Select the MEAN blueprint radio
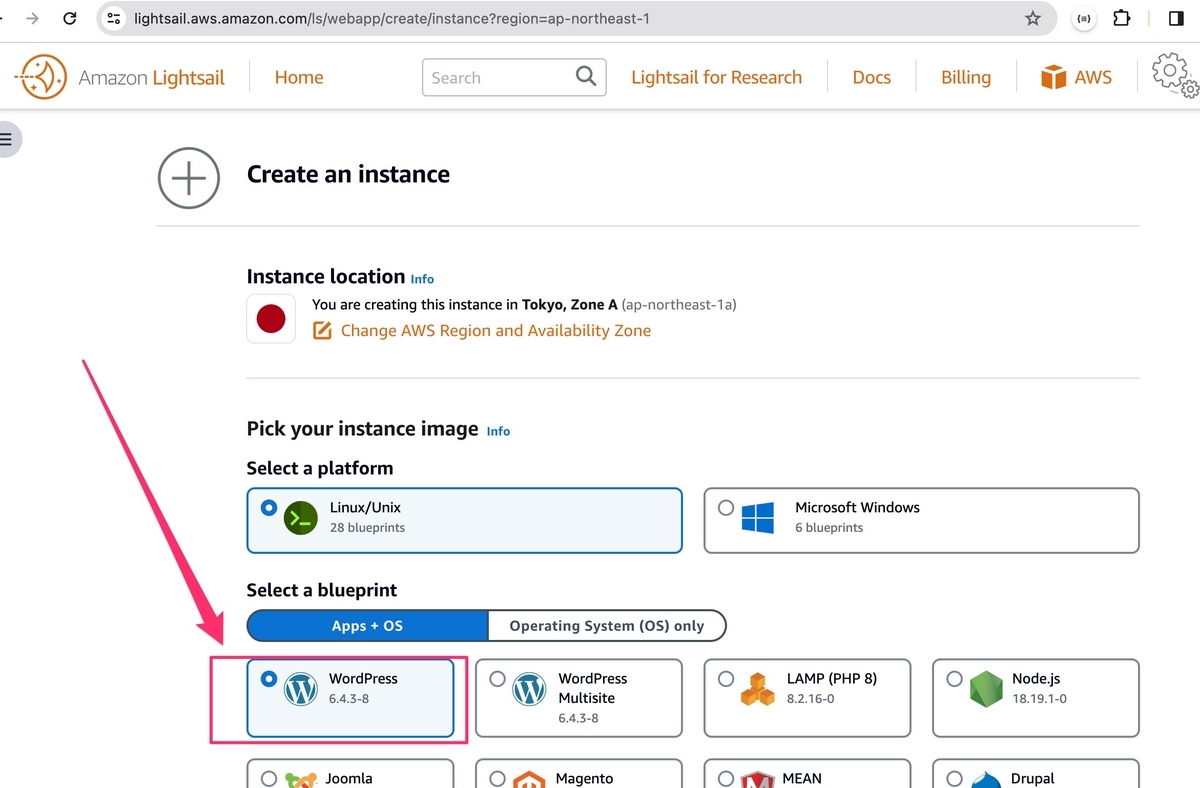Image resolution: width=1200 pixels, height=788 pixels. (726, 779)
